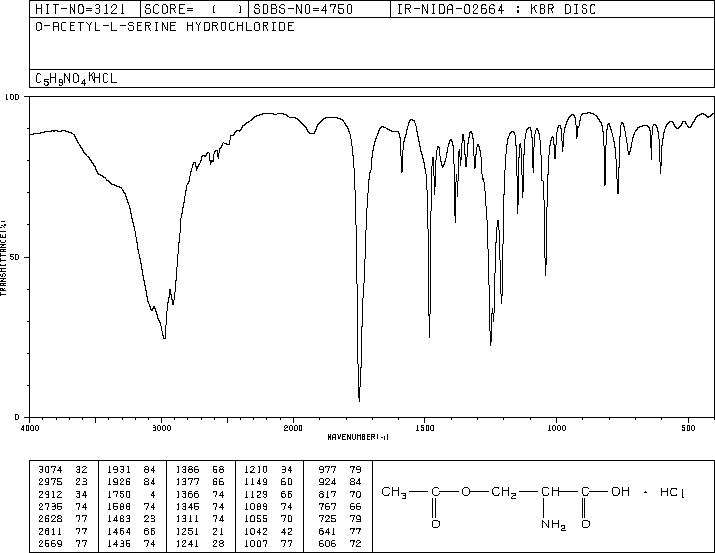Select the 606 peak entry in table
715x553 pixels.
[339, 544]
